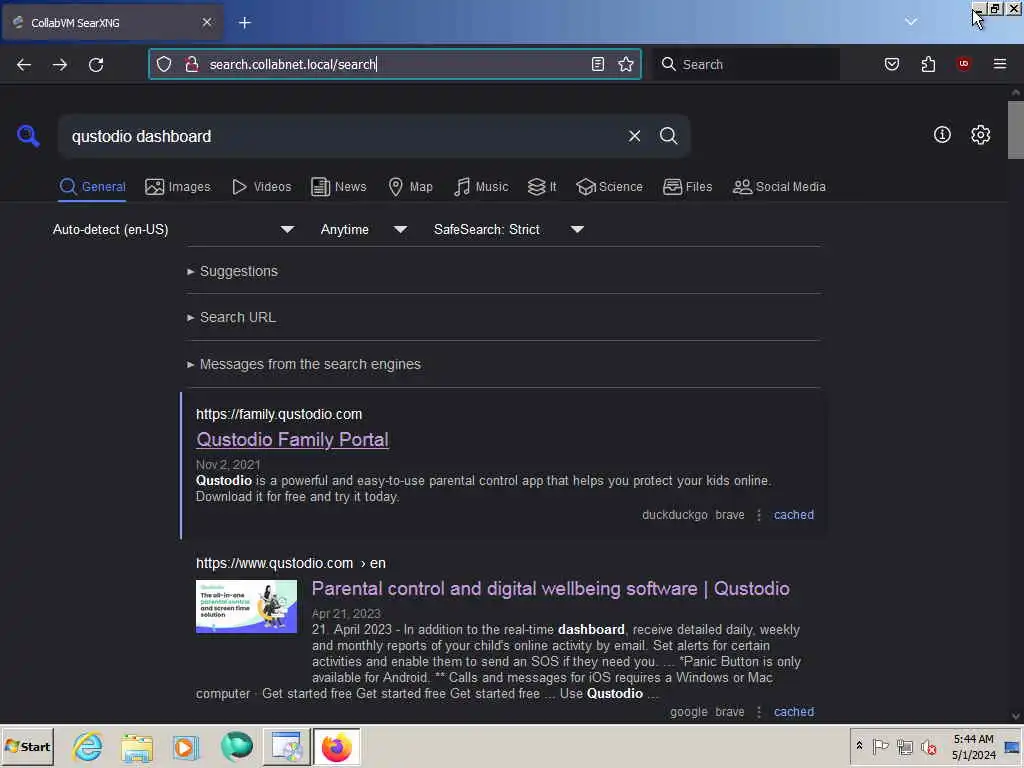The height and width of the screenshot is (768, 1024).
Task: Open Windows Media Player taskbar icon
Action: [185, 746]
